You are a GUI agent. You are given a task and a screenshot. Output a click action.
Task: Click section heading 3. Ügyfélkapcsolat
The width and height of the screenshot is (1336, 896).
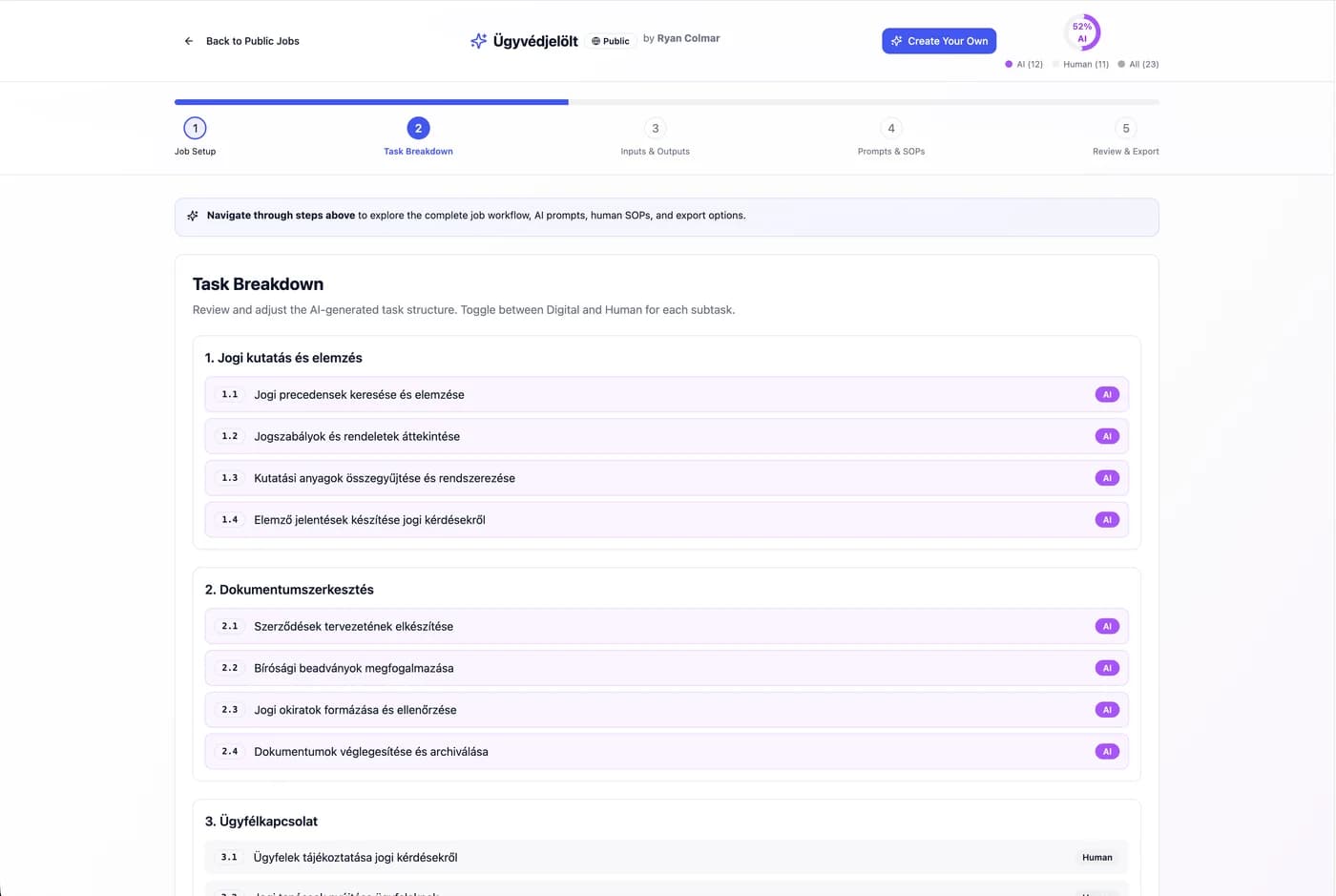[261, 822]
